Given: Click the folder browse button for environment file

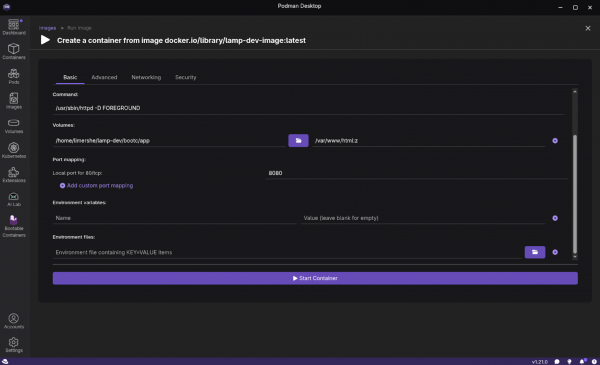Looking at the screenshot, I should click(535, 252).
